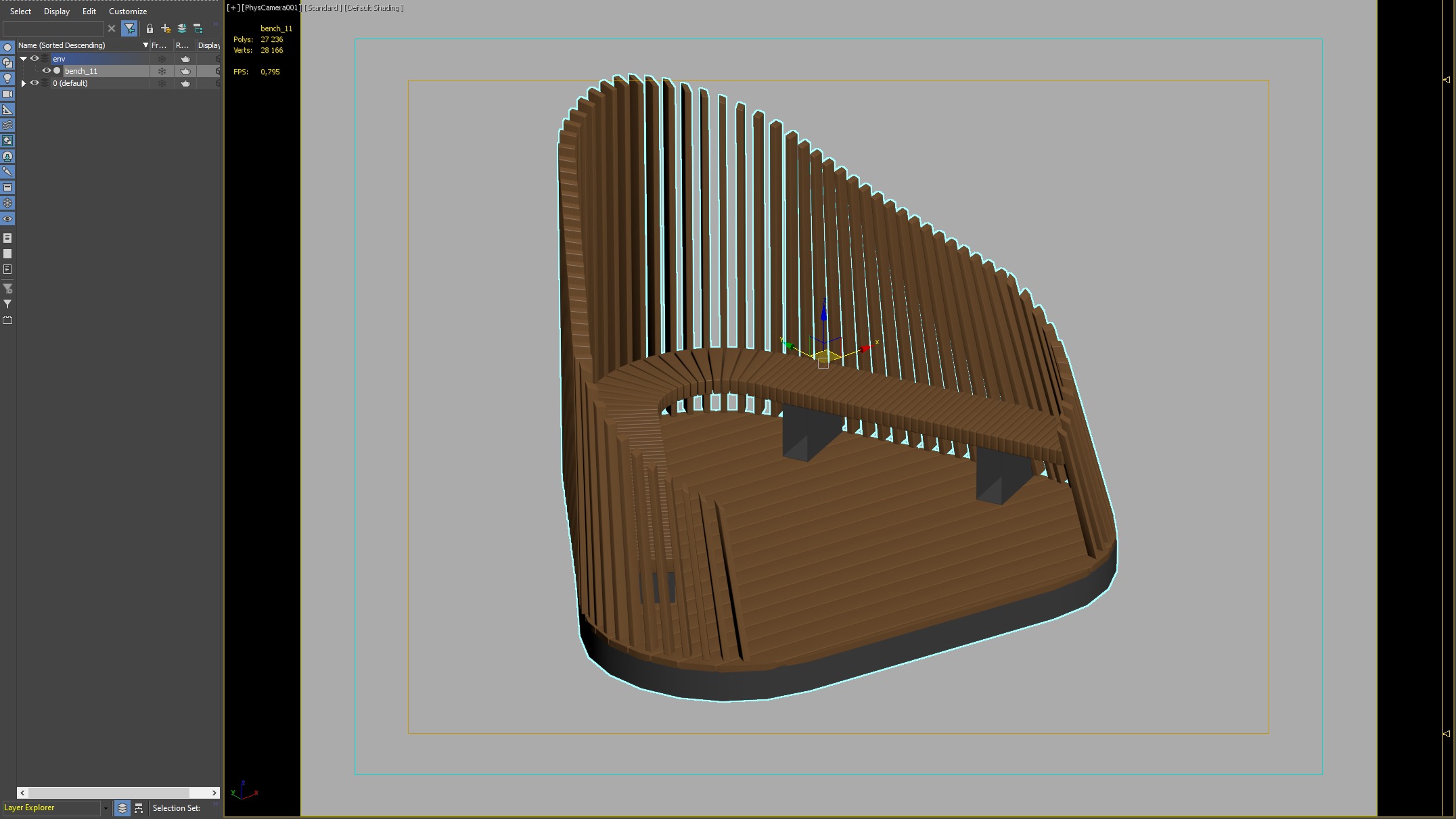The width and height of the screenshot is (1456, 819).
Task: Toggle display of space warps filter
Action: [x=7, y=125]
